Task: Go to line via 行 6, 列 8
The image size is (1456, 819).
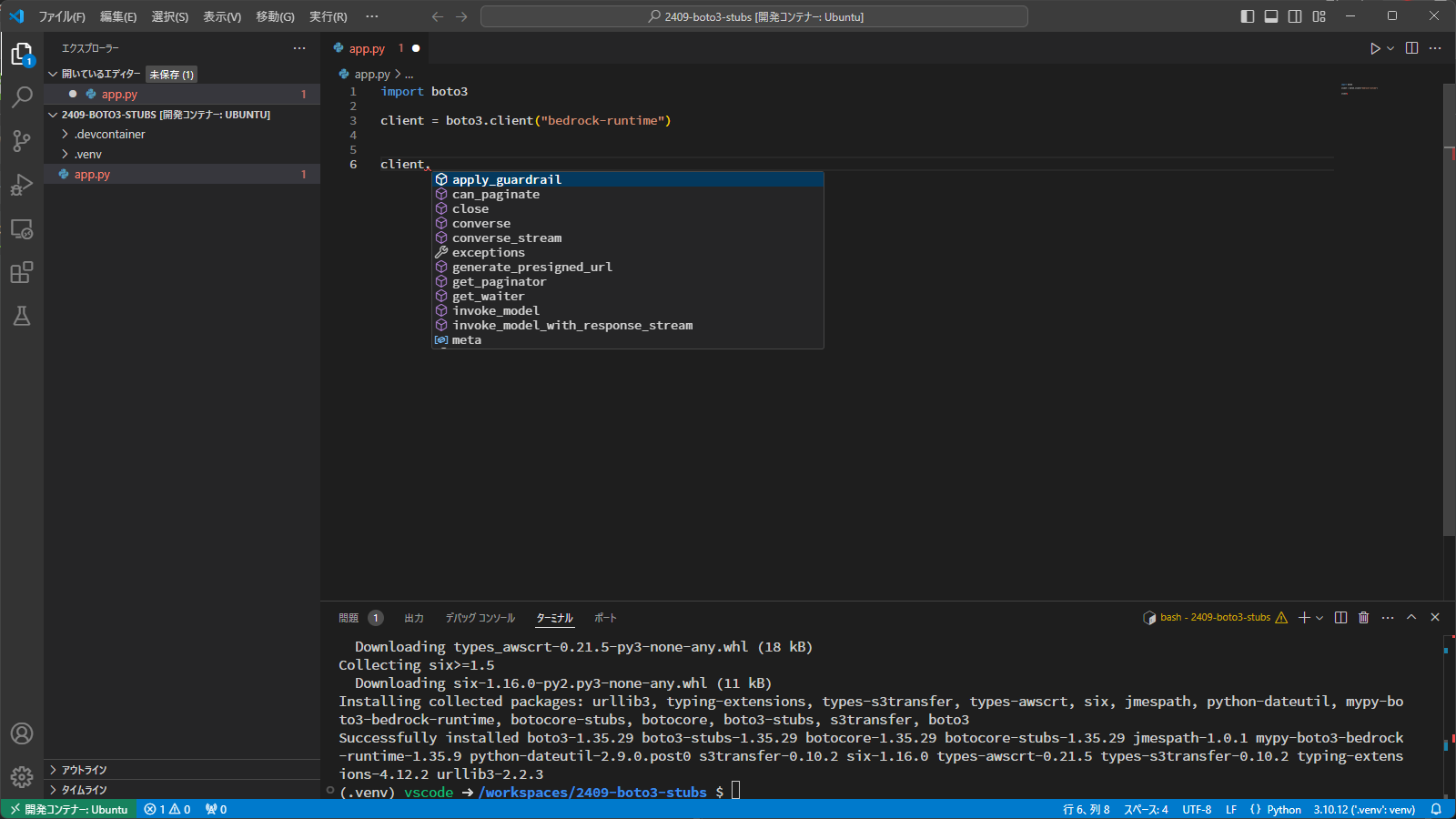Action: tap(1087, 809)
